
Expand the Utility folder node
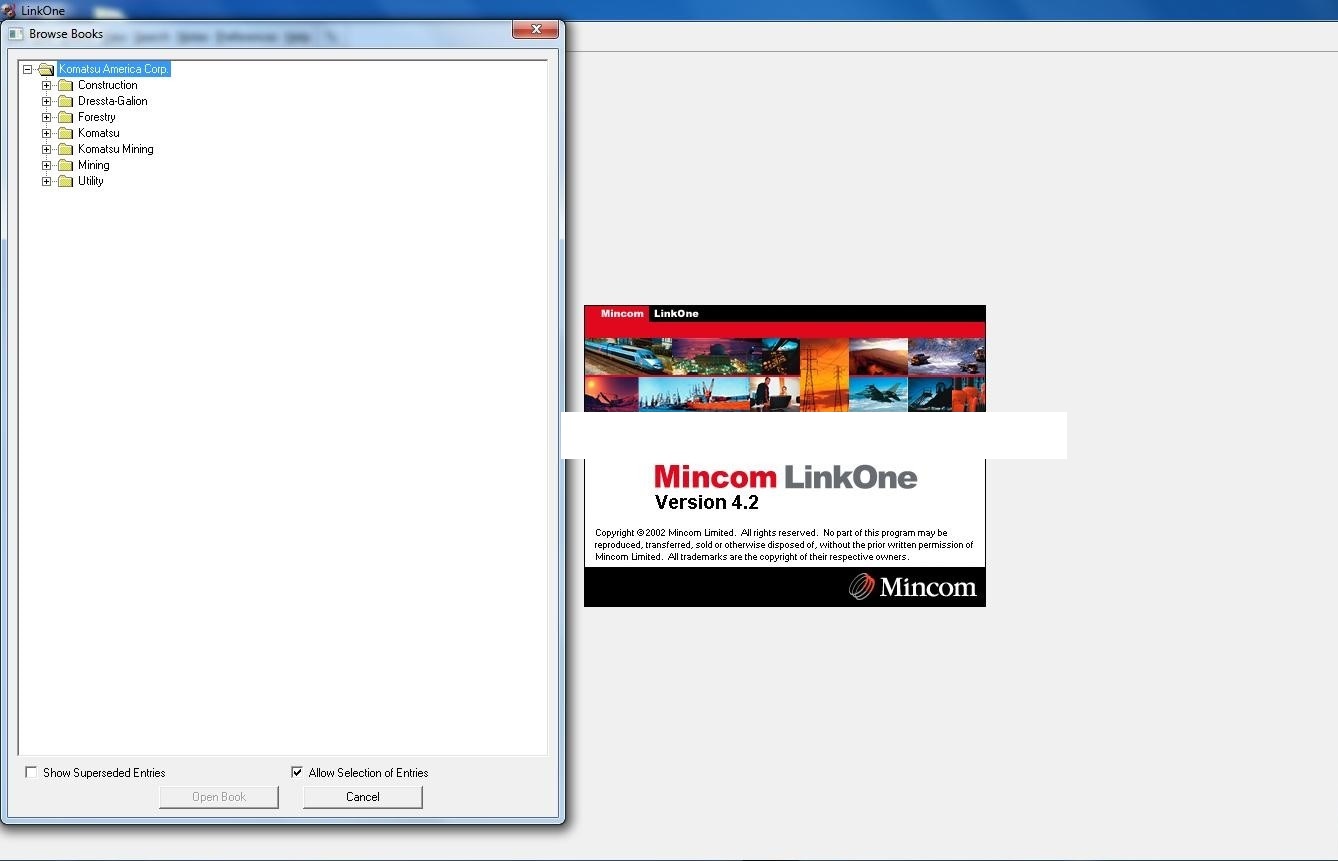click(x=46, y=181)
